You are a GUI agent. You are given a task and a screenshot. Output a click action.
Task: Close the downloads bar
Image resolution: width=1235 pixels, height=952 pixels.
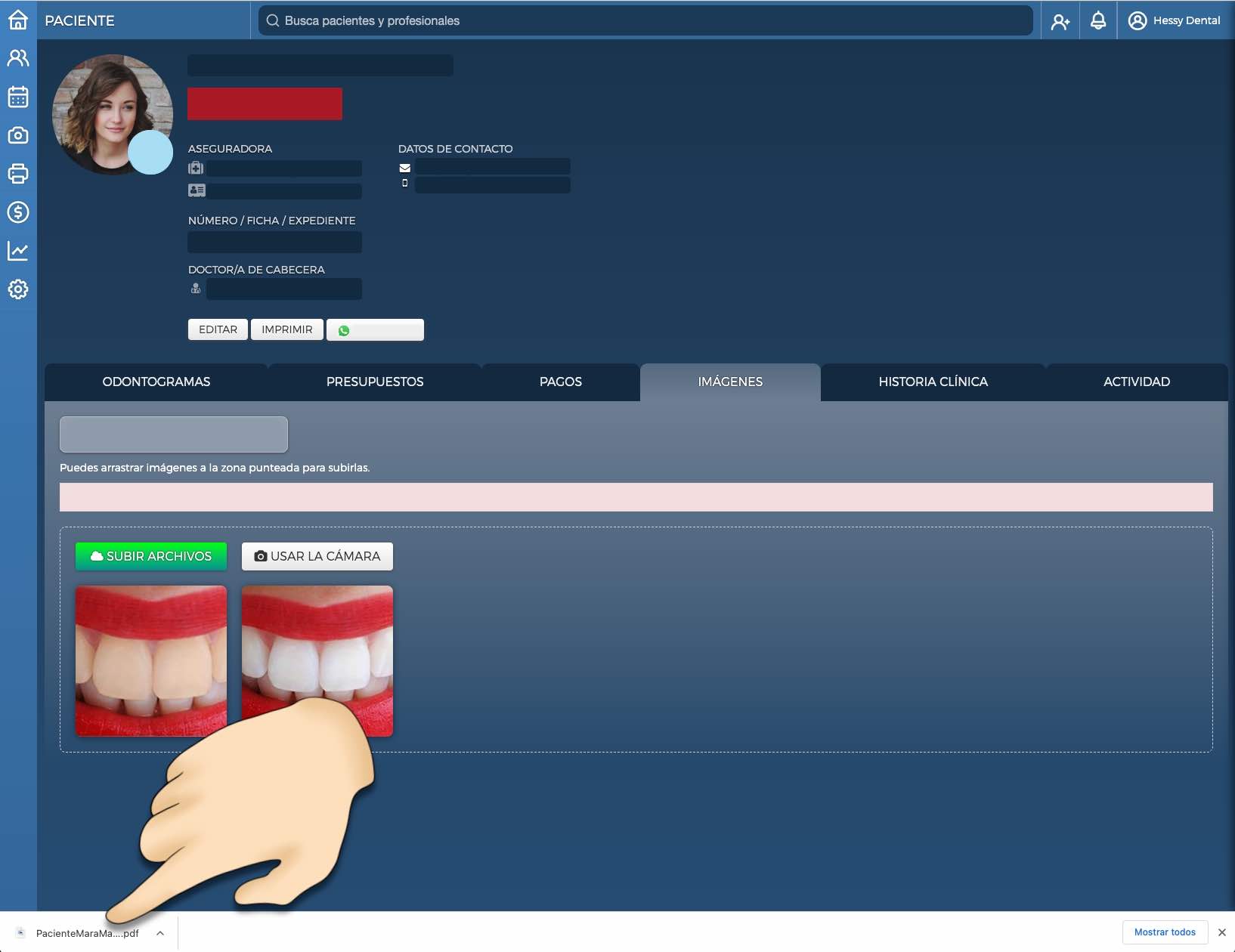pos(1221,932)
